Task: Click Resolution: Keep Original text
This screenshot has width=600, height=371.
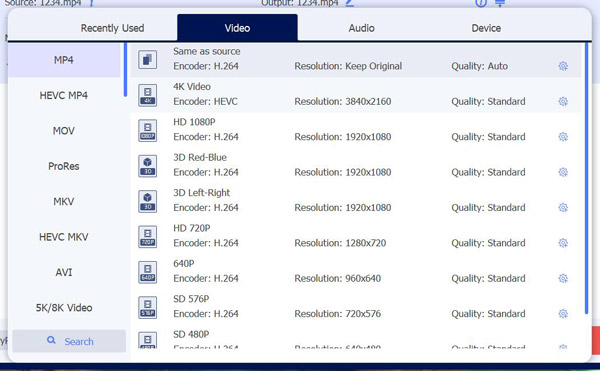Action: pyautogui.click(x=348, y=66)
